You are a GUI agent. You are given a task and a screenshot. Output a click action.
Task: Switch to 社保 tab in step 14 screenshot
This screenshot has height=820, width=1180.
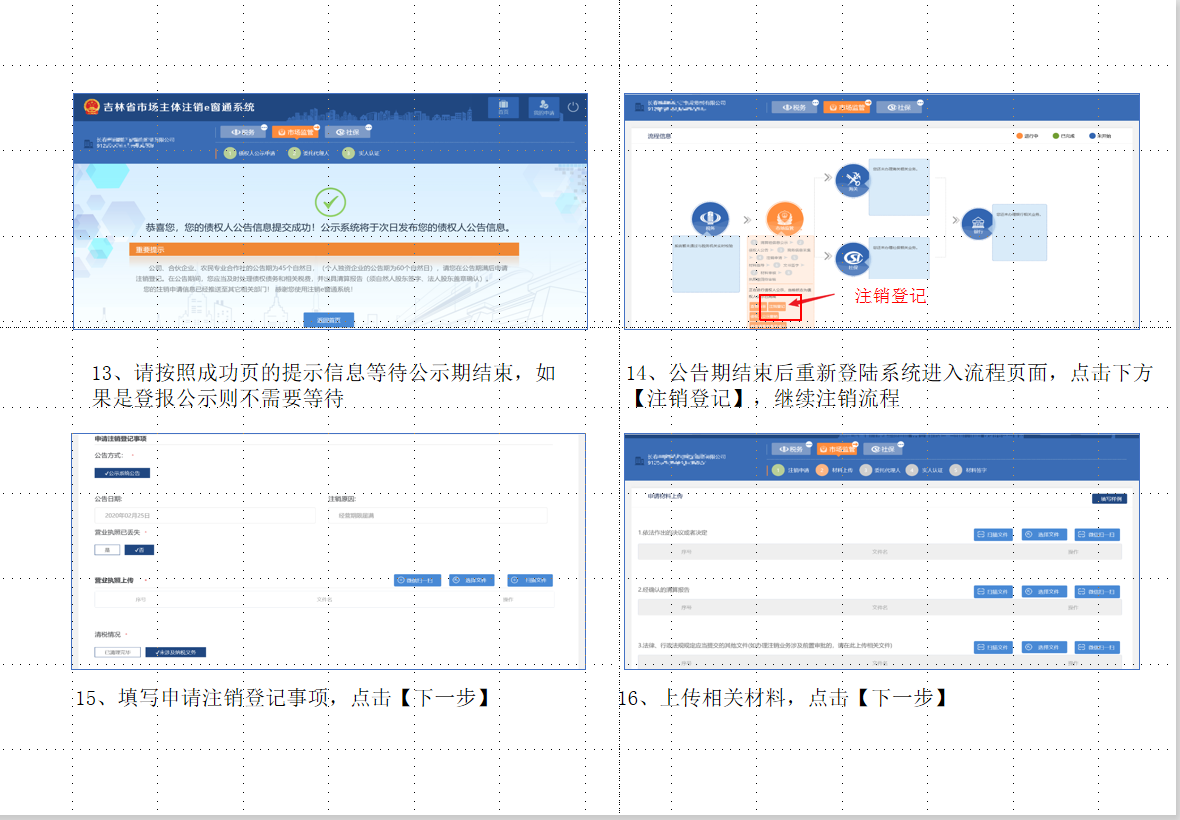(x=899, y=108)
